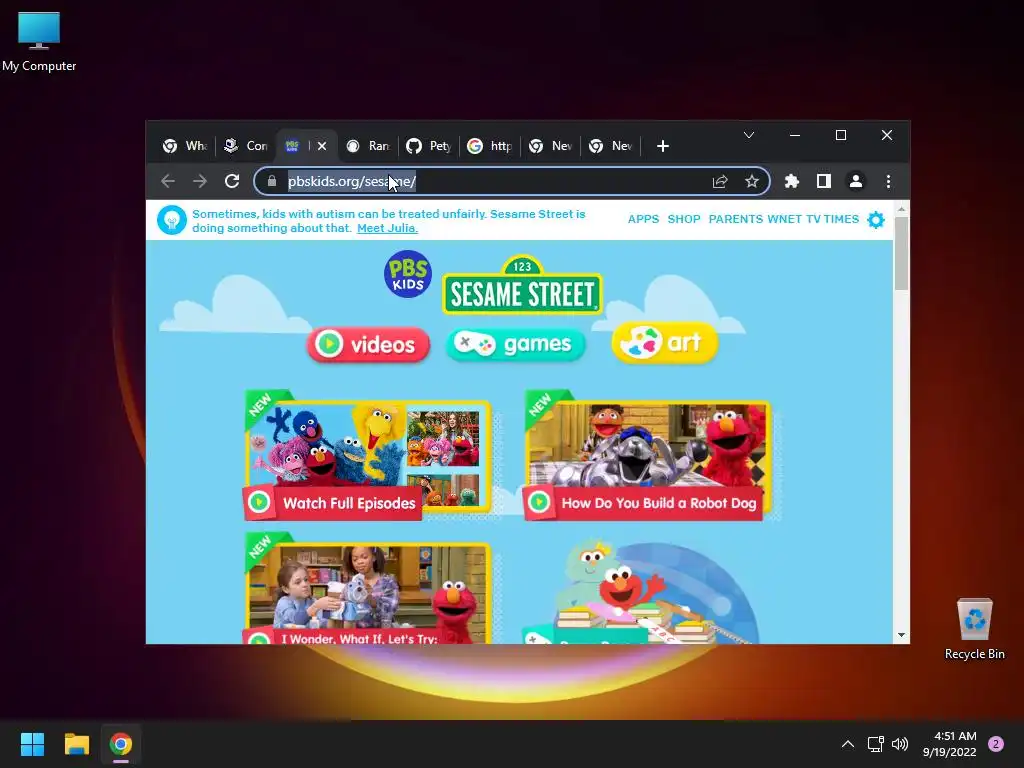This screenshot has width=1024, height=768.
Task: Click the browser forward arrow
Action: click(200, 181)
